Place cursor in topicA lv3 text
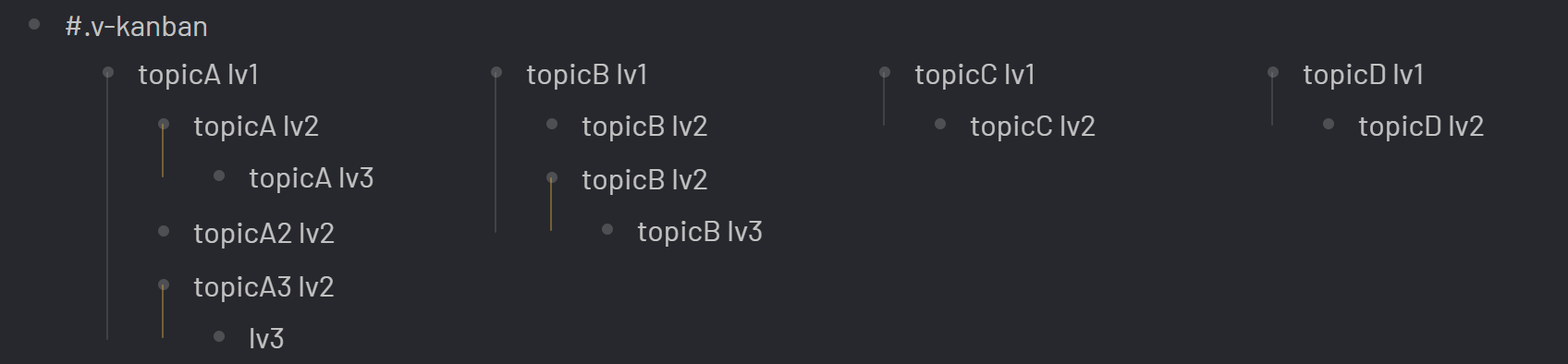Viewport: 1568px width, 364px height. pyautogui.click(x=312, y=178)
